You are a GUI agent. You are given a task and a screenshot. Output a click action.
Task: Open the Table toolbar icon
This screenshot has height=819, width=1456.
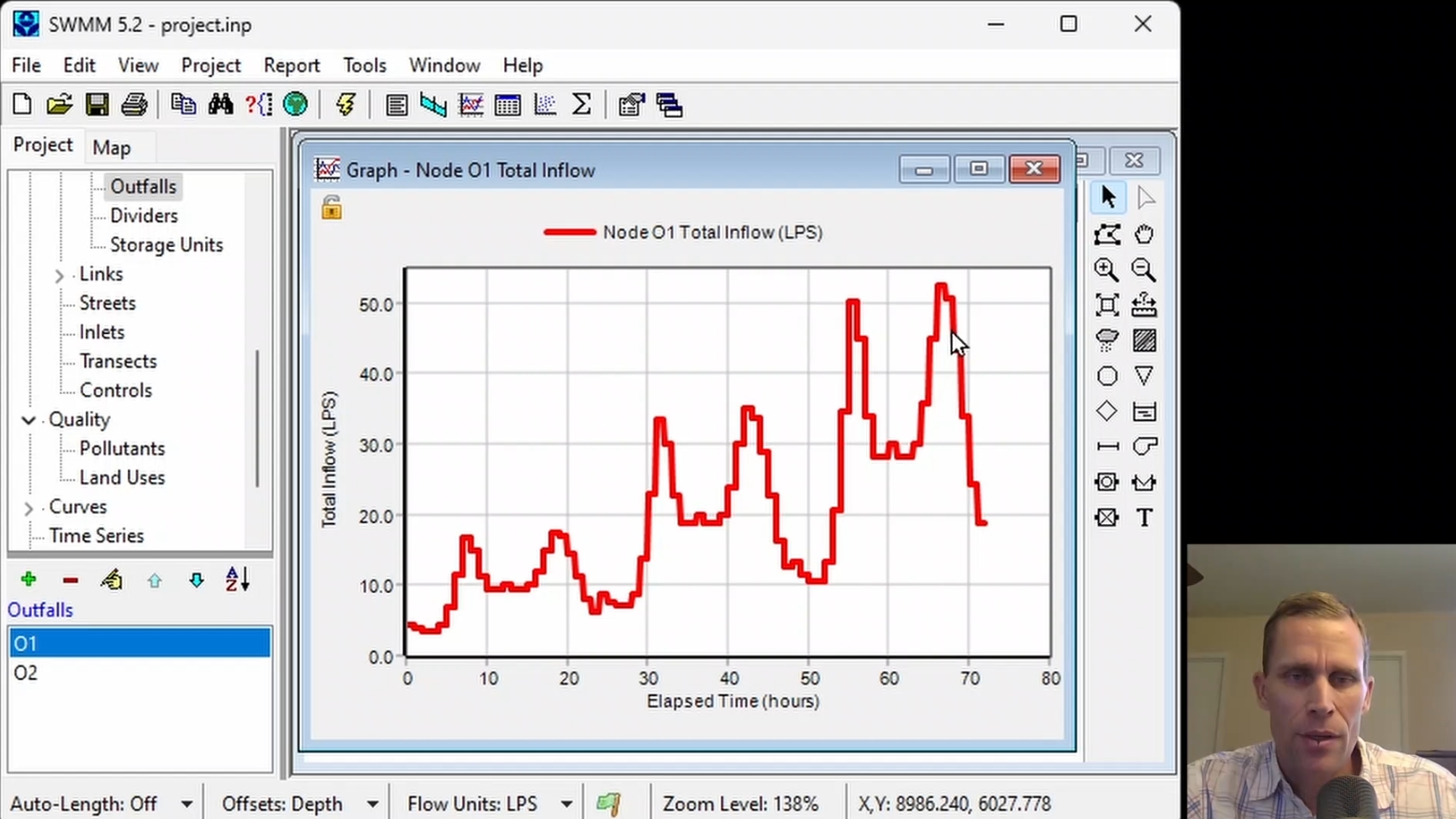[508, 105]
